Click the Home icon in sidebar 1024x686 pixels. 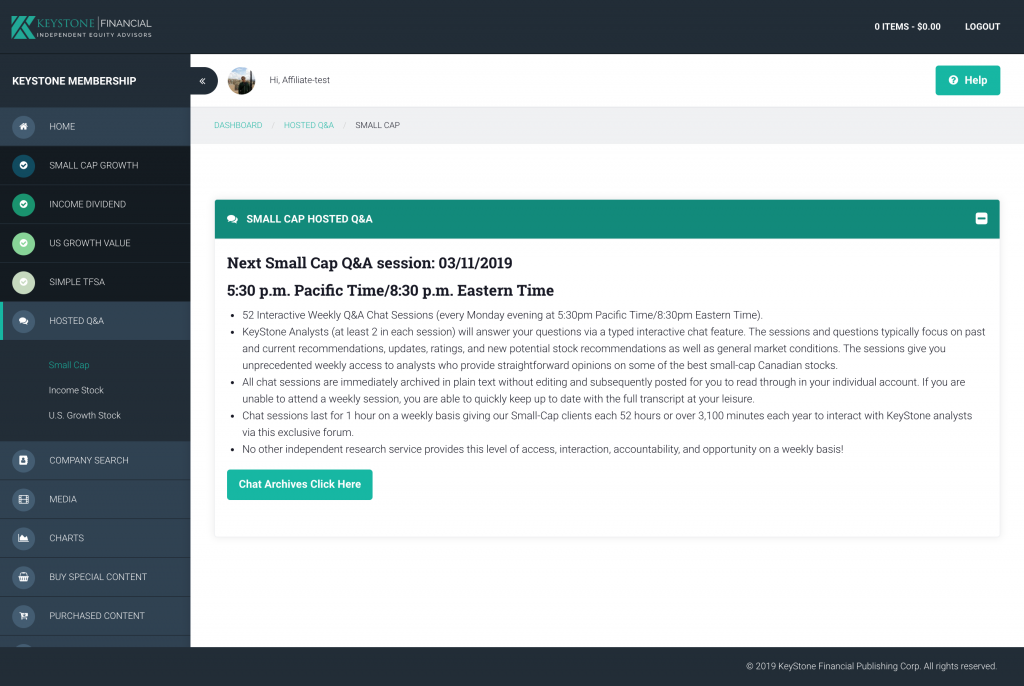tap(24, 127)
